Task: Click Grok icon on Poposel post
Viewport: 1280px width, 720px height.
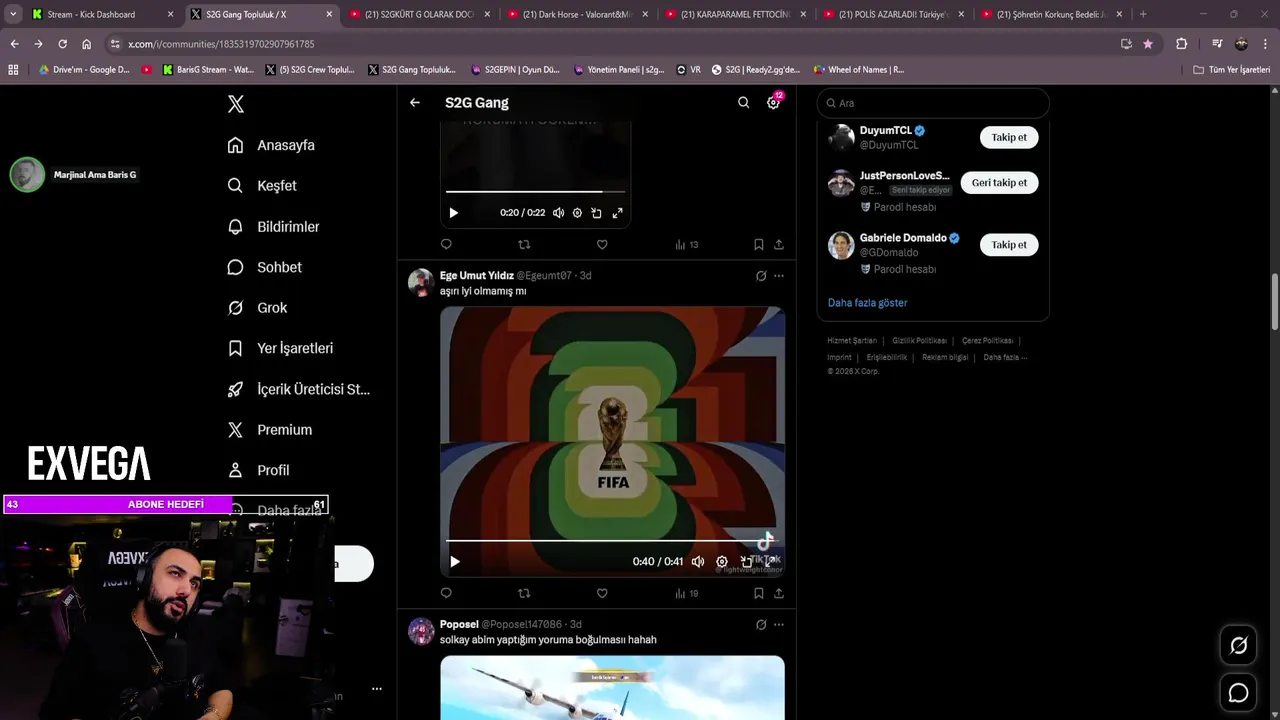Action: 761,625
